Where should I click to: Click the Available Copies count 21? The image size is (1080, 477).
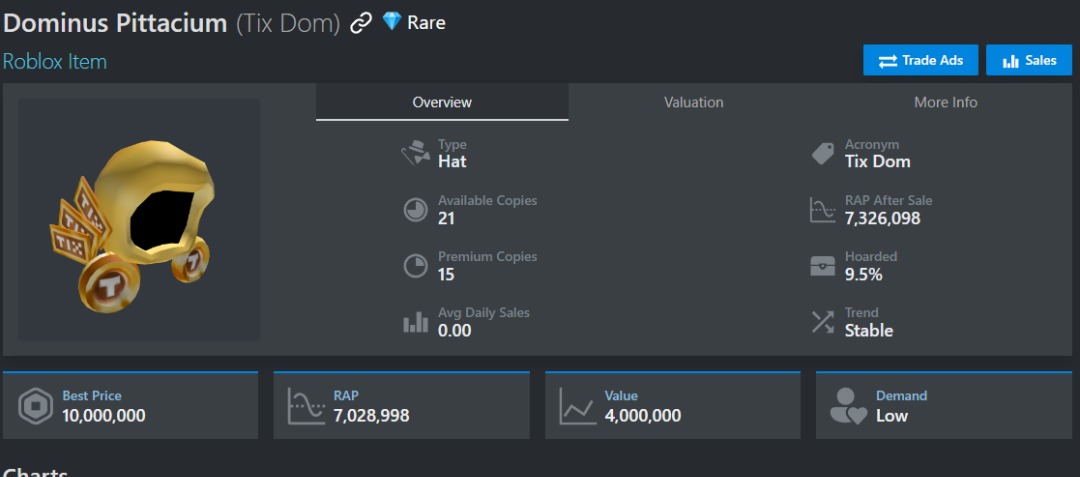pyautogui.click(x=446, y=219)
